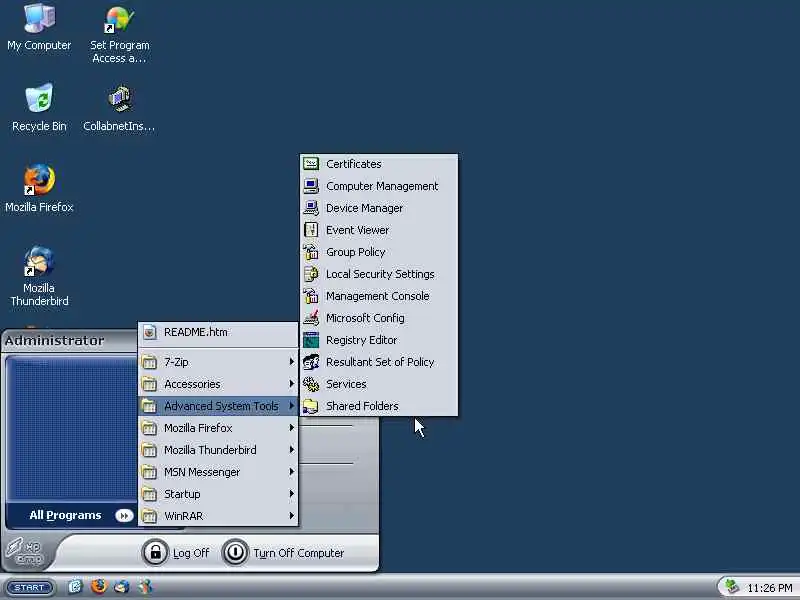Viewport: 800px width, 600px height.
Task: Open the My Computer desktop icon
Action: point(39,27)
